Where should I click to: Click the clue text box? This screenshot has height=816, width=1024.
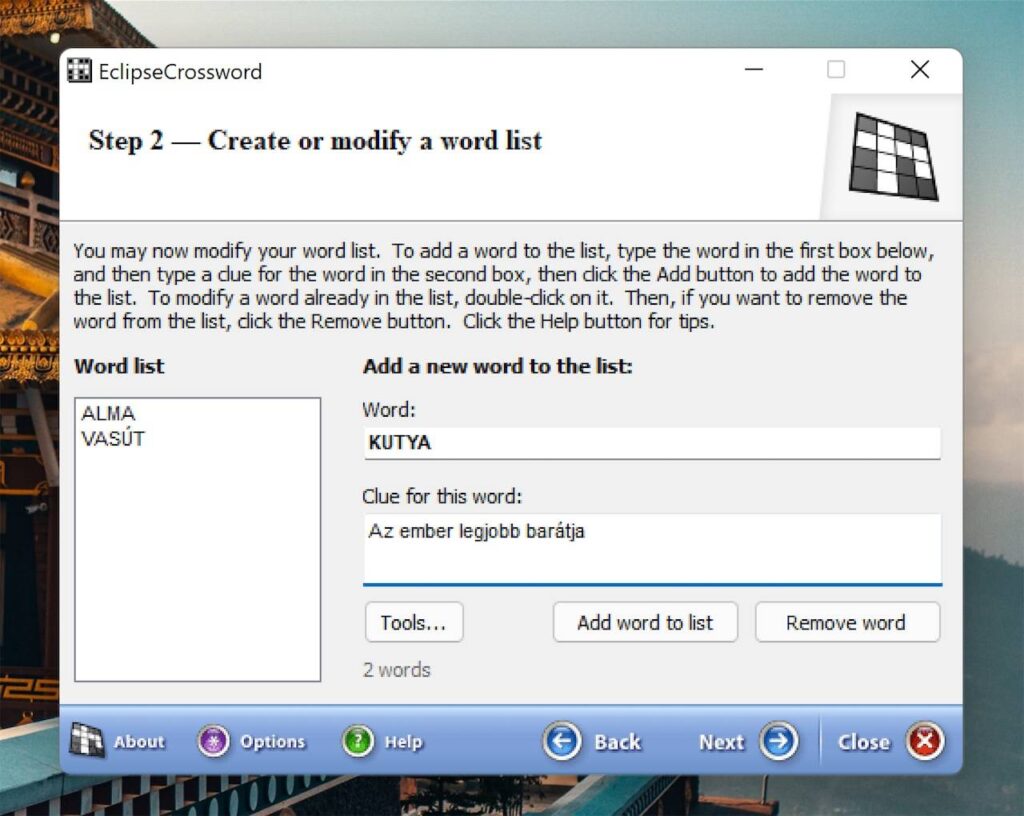click(652, 548)
